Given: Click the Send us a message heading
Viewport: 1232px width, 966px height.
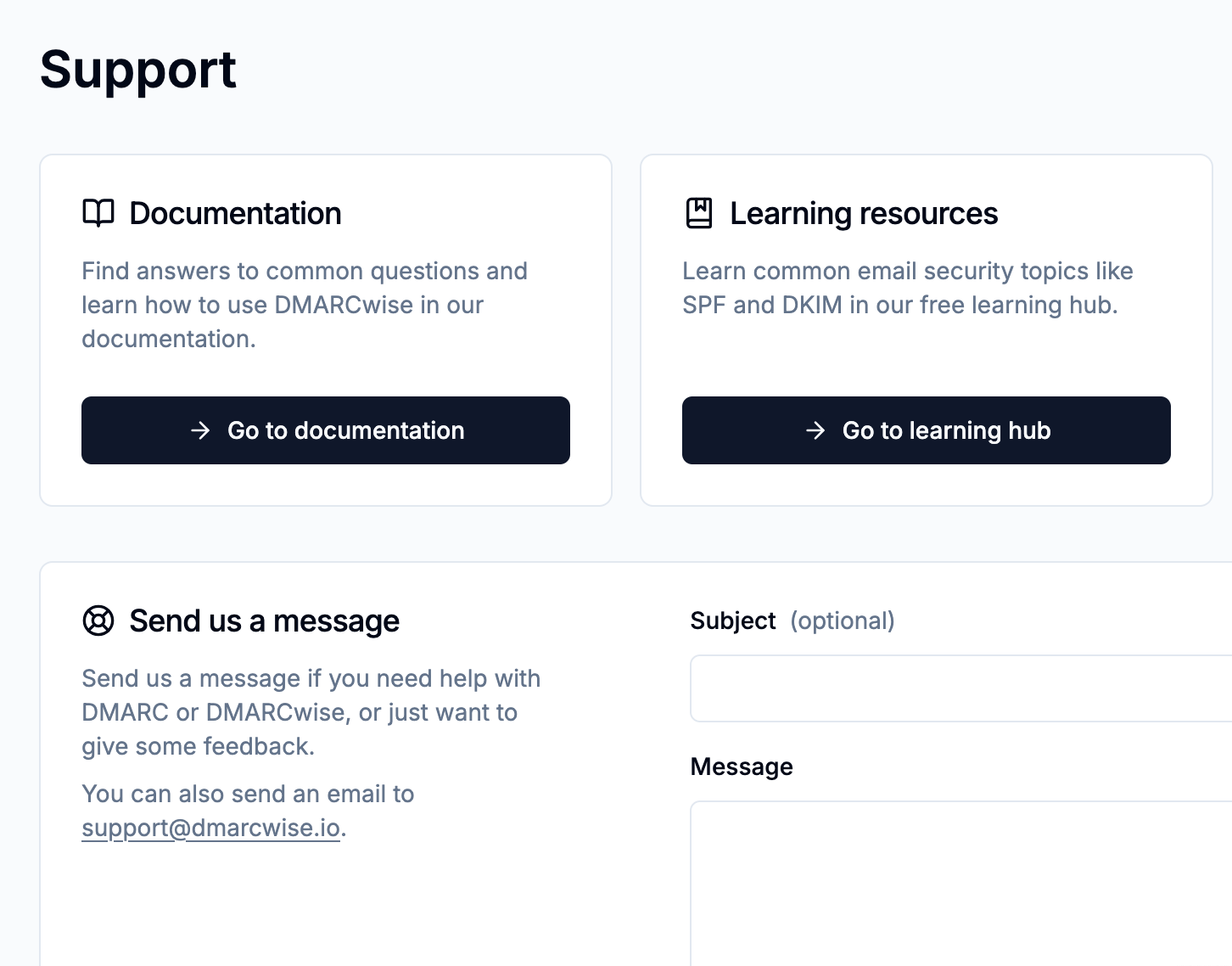Looking at the screenshot, I should (x=264, y=621).
